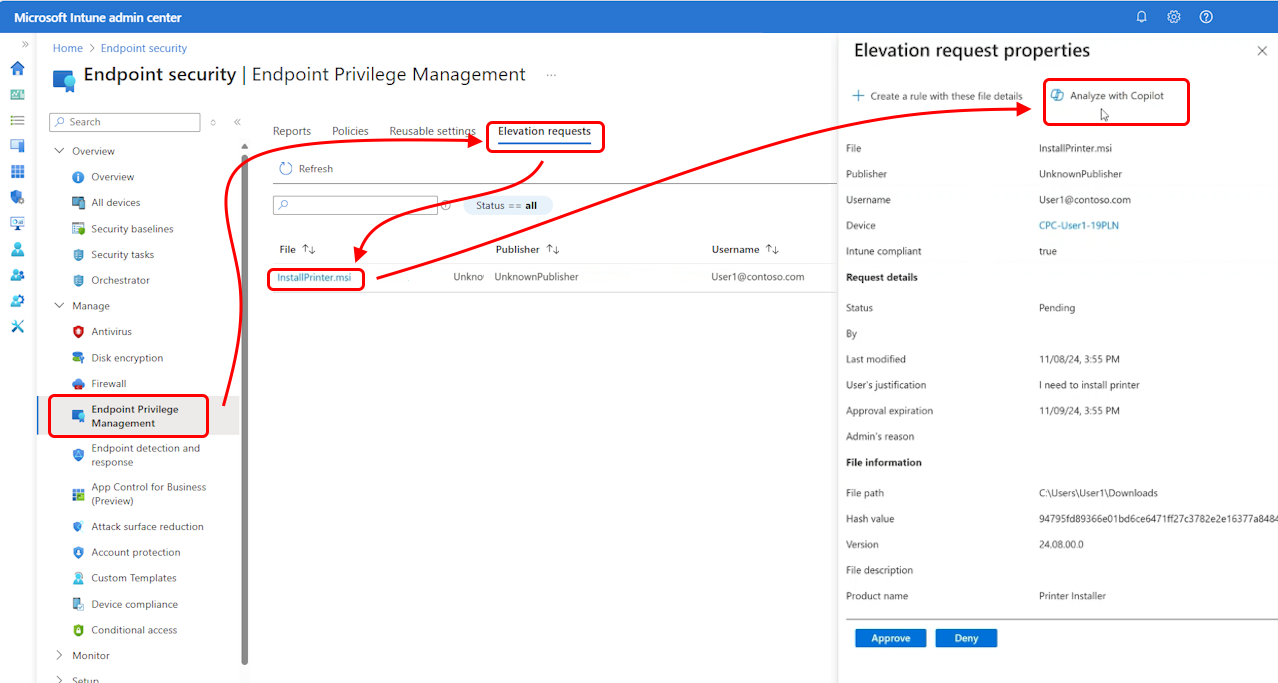Collapse the Manage section in the sidebar
Viewport: 1278px width, 683px height.
click(x=60, y=306)
